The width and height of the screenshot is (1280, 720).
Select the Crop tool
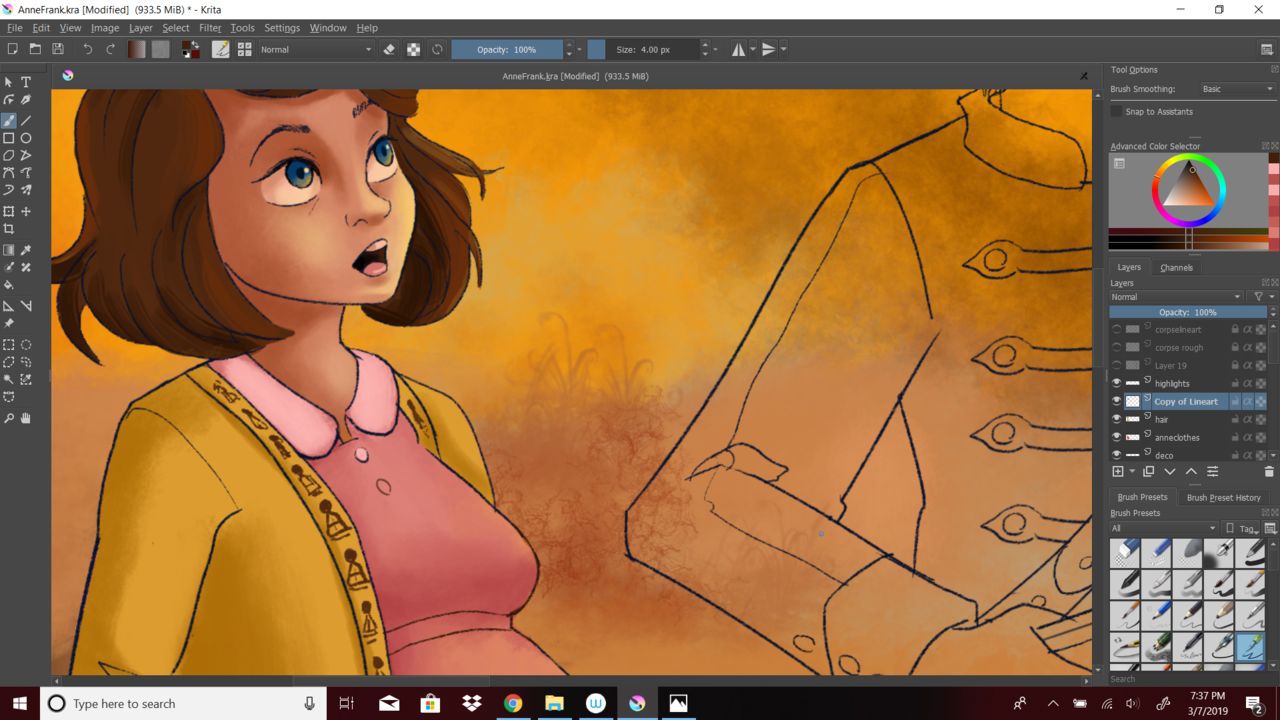(9, 229)
